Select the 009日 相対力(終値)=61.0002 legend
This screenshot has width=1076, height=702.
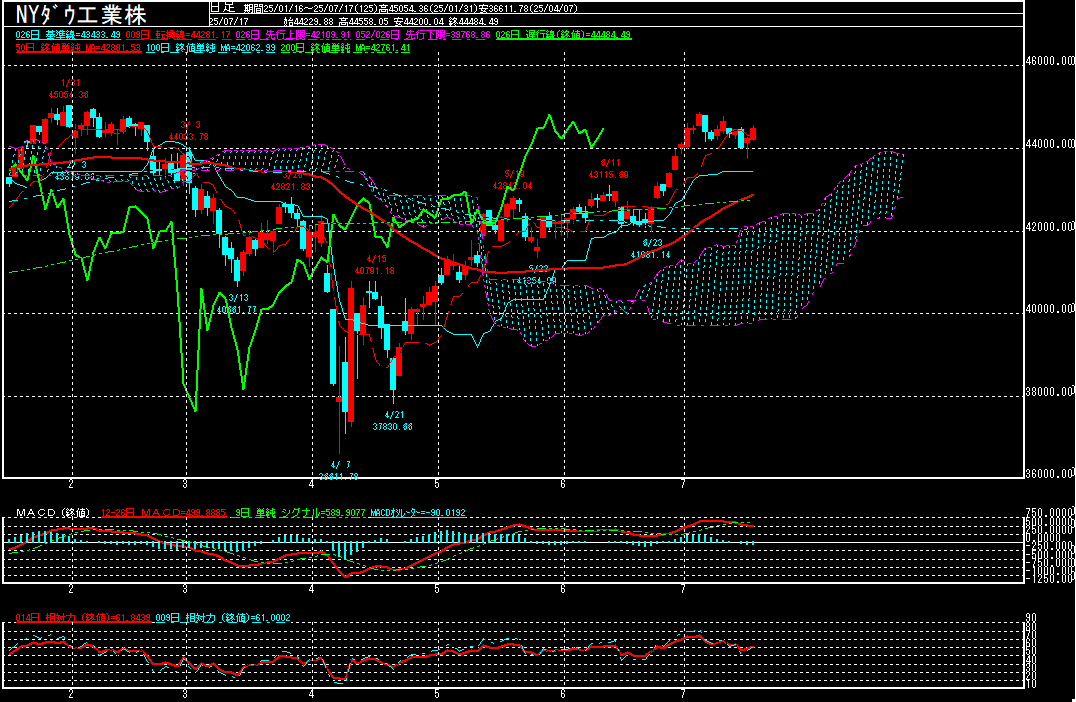coord(223,618)
